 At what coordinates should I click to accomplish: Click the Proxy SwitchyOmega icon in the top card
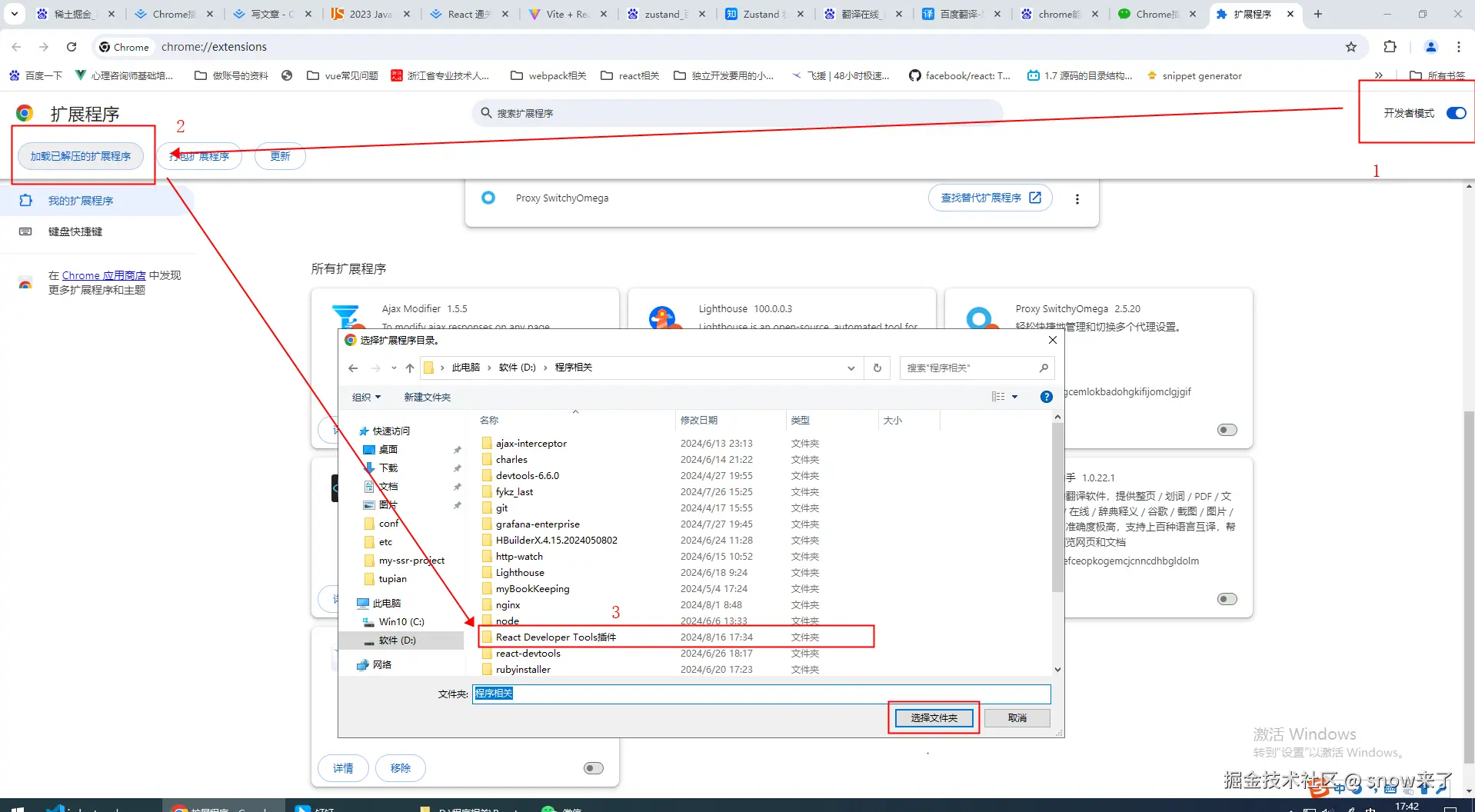(488, 198)
